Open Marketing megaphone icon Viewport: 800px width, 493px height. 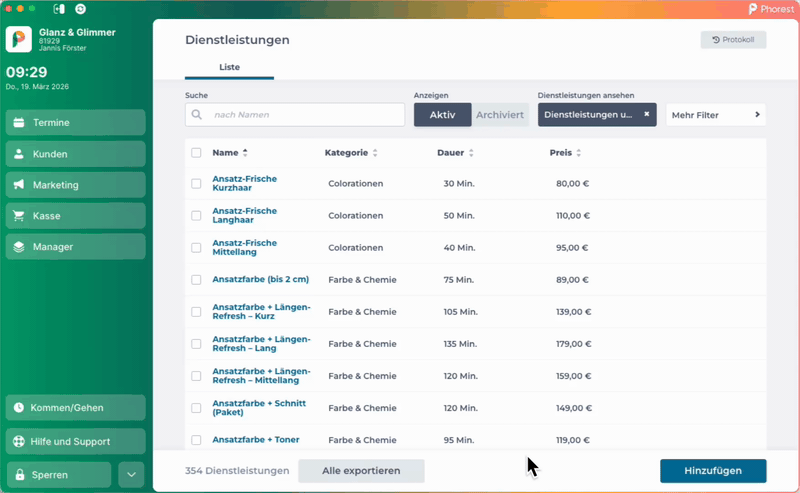(19, 185)
